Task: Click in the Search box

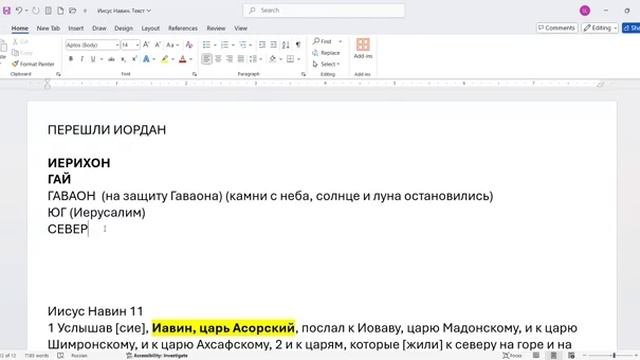Action: [x=324, y=10]
